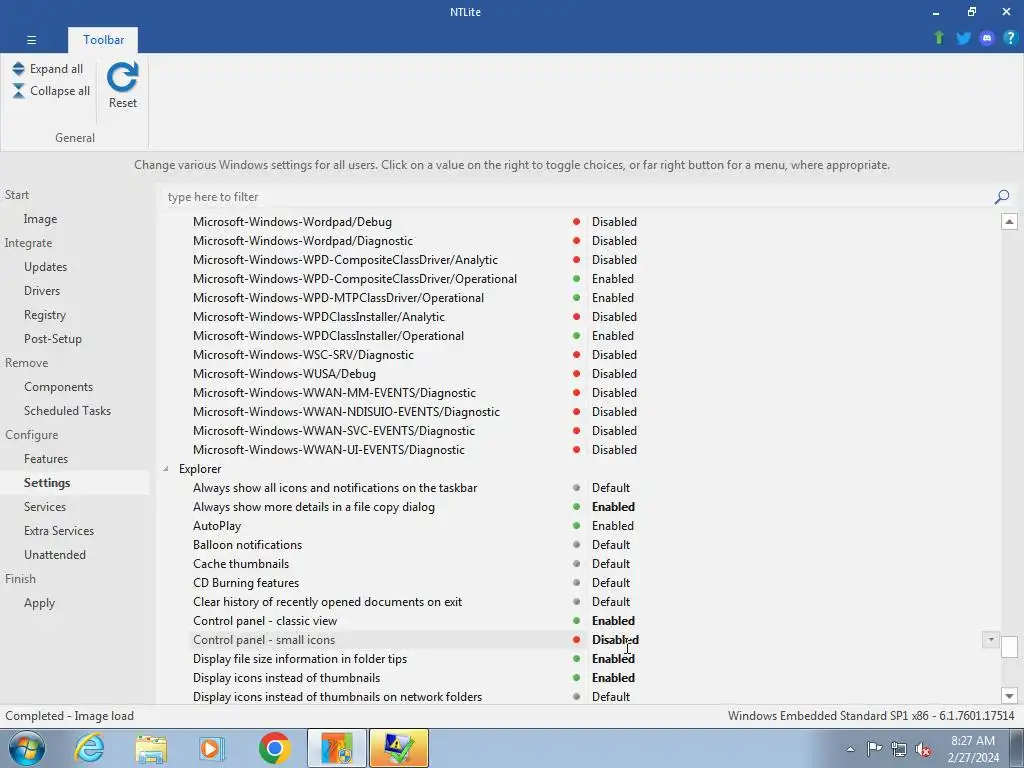Toggle Cache thumbnails Default value

[611, 564]
